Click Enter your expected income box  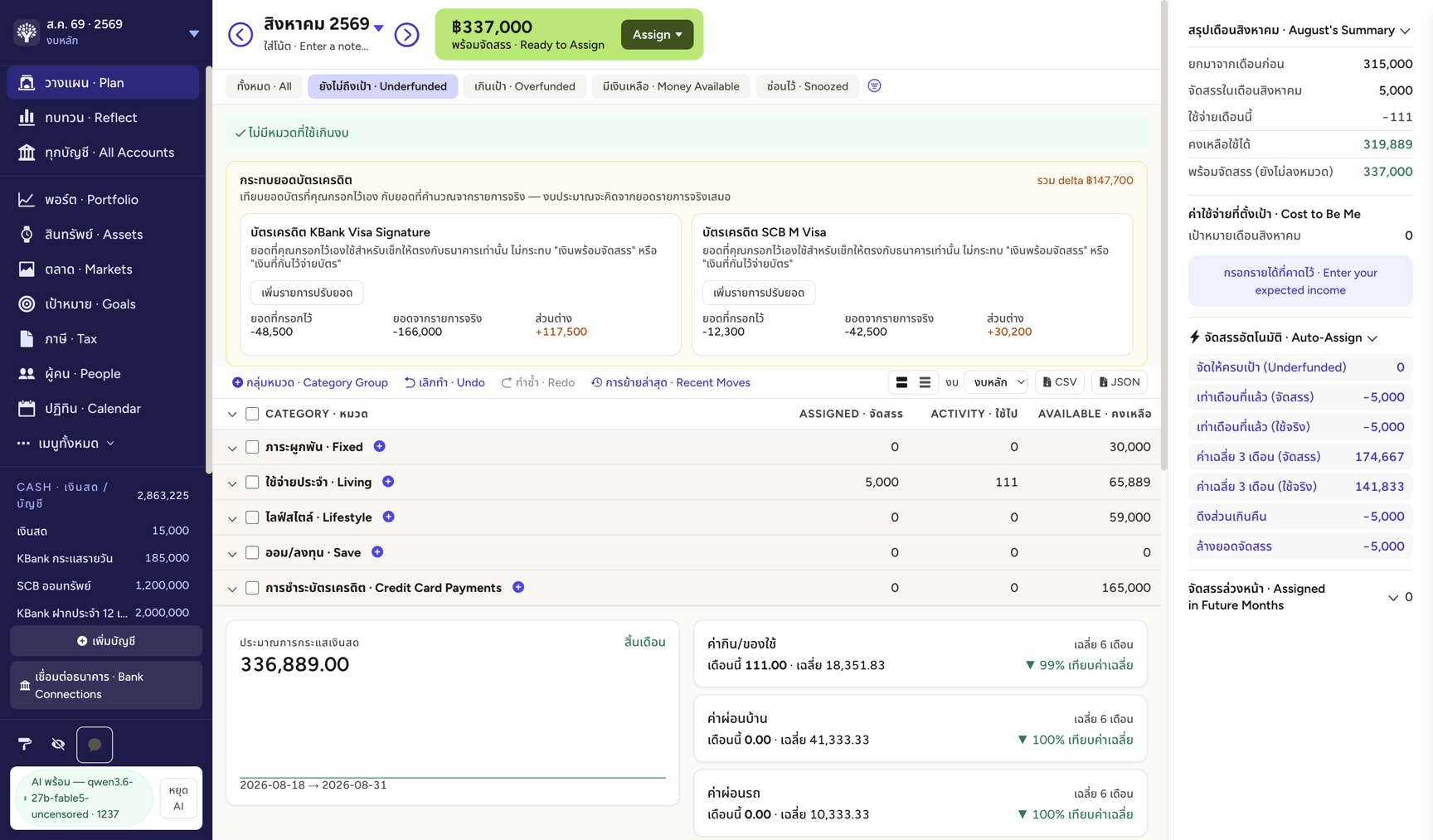(x=1299, y=281)
